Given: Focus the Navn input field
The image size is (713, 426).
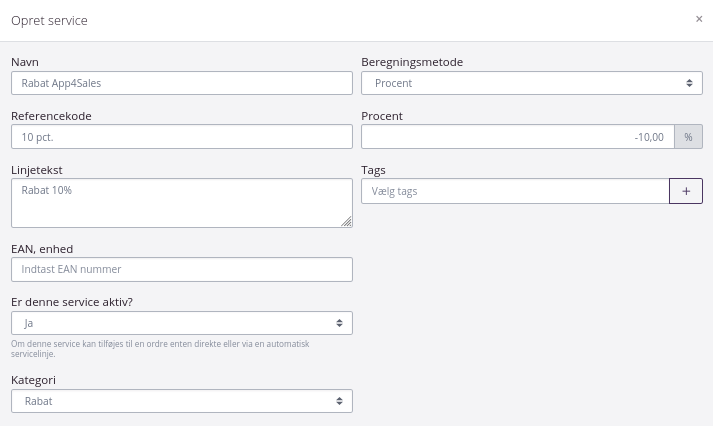Looking at the screenshot, I should click(181, 83).
